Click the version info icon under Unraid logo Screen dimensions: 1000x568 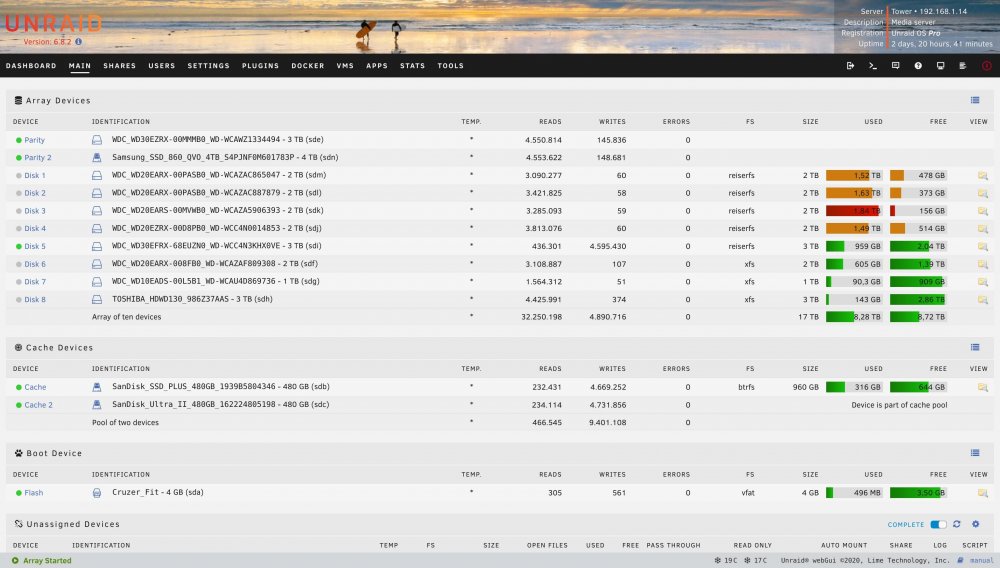(78, 42)
